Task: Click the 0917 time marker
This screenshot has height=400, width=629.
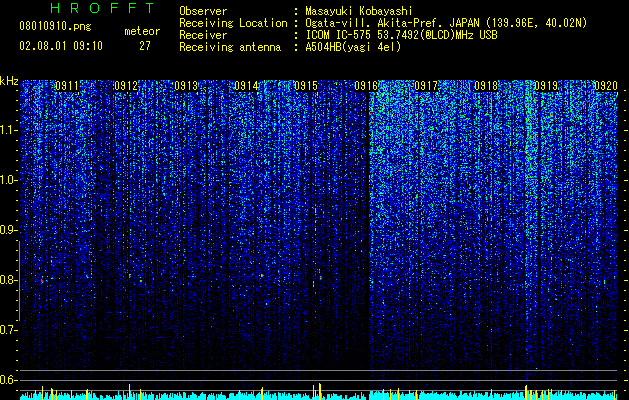Action: pyautogui.click(x=426, y=86)
